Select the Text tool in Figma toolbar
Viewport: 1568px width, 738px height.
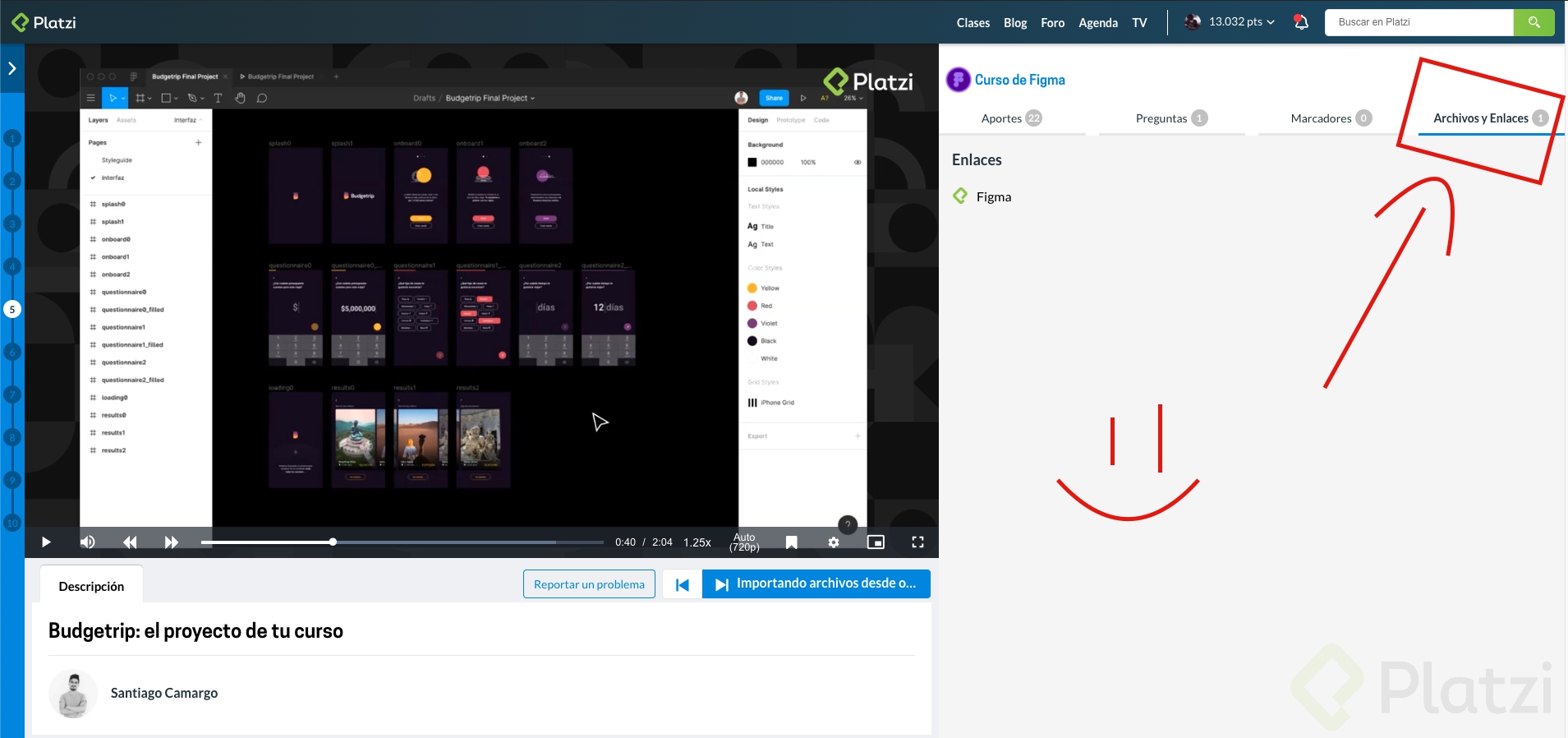(x=218, y=98)
